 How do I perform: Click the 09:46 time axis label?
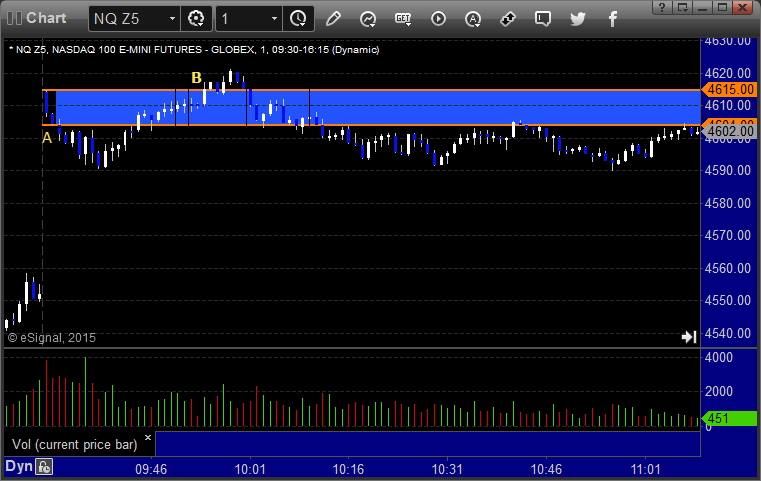click(x=151, y=469)
